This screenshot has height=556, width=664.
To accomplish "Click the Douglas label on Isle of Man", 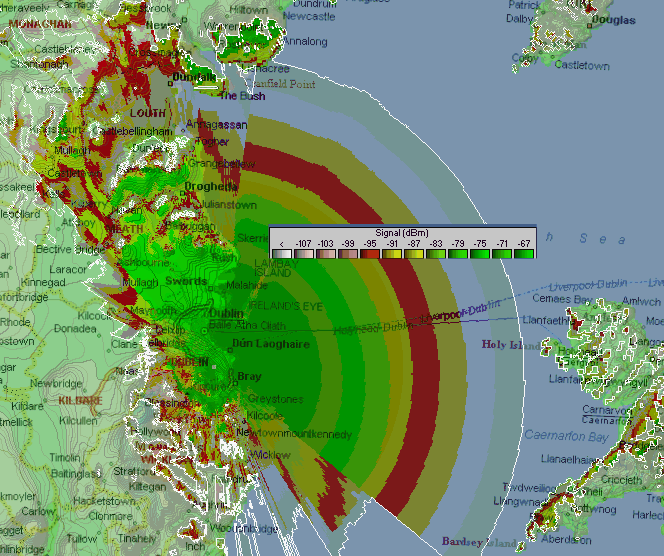I will tap(611, 19).
